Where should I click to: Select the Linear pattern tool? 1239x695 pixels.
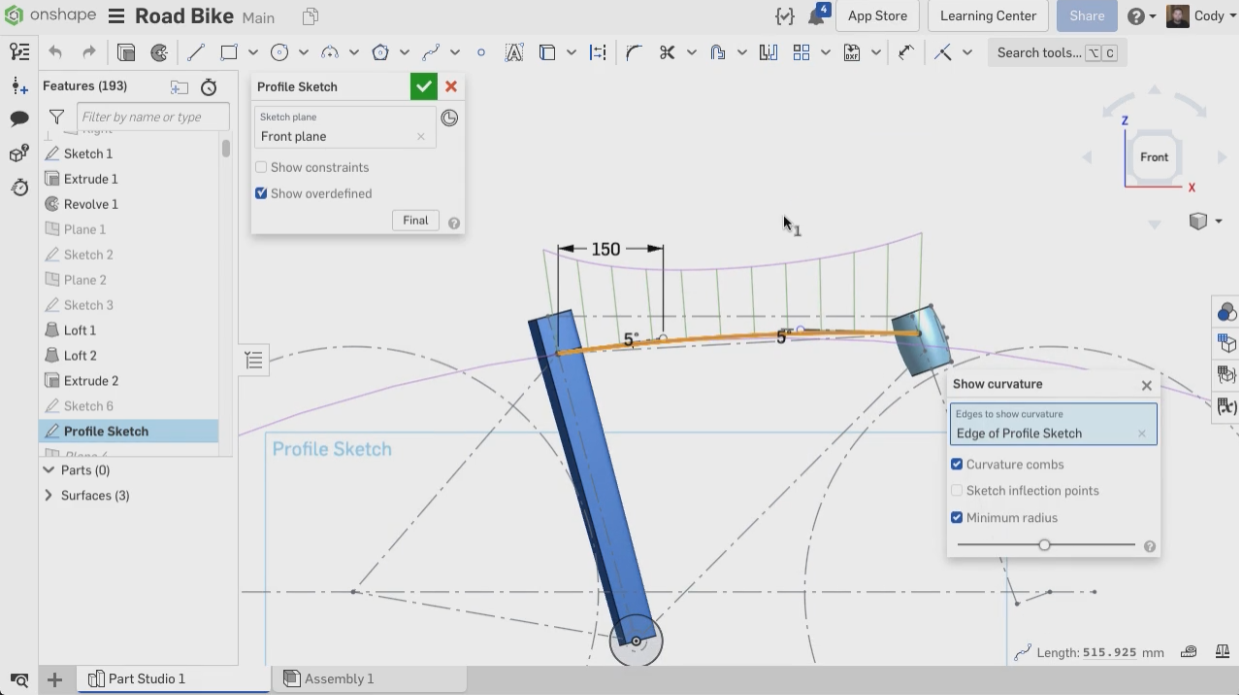pyautogui.click(x=801, y=53)
